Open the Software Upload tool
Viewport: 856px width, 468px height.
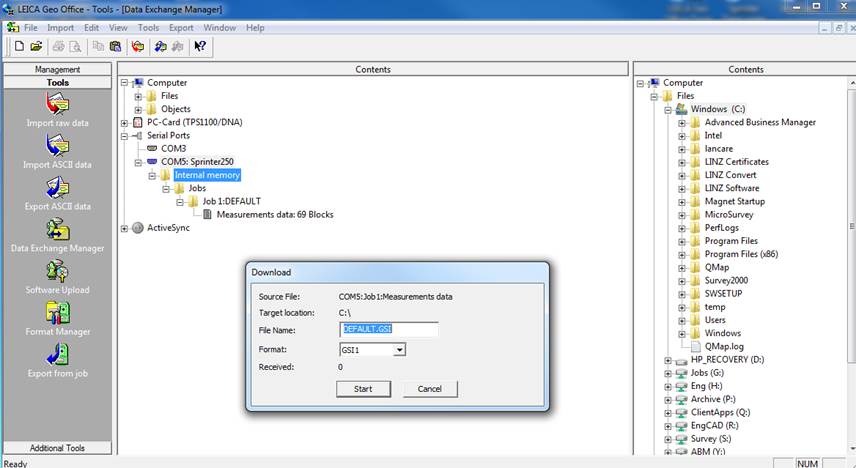point(57,271)
